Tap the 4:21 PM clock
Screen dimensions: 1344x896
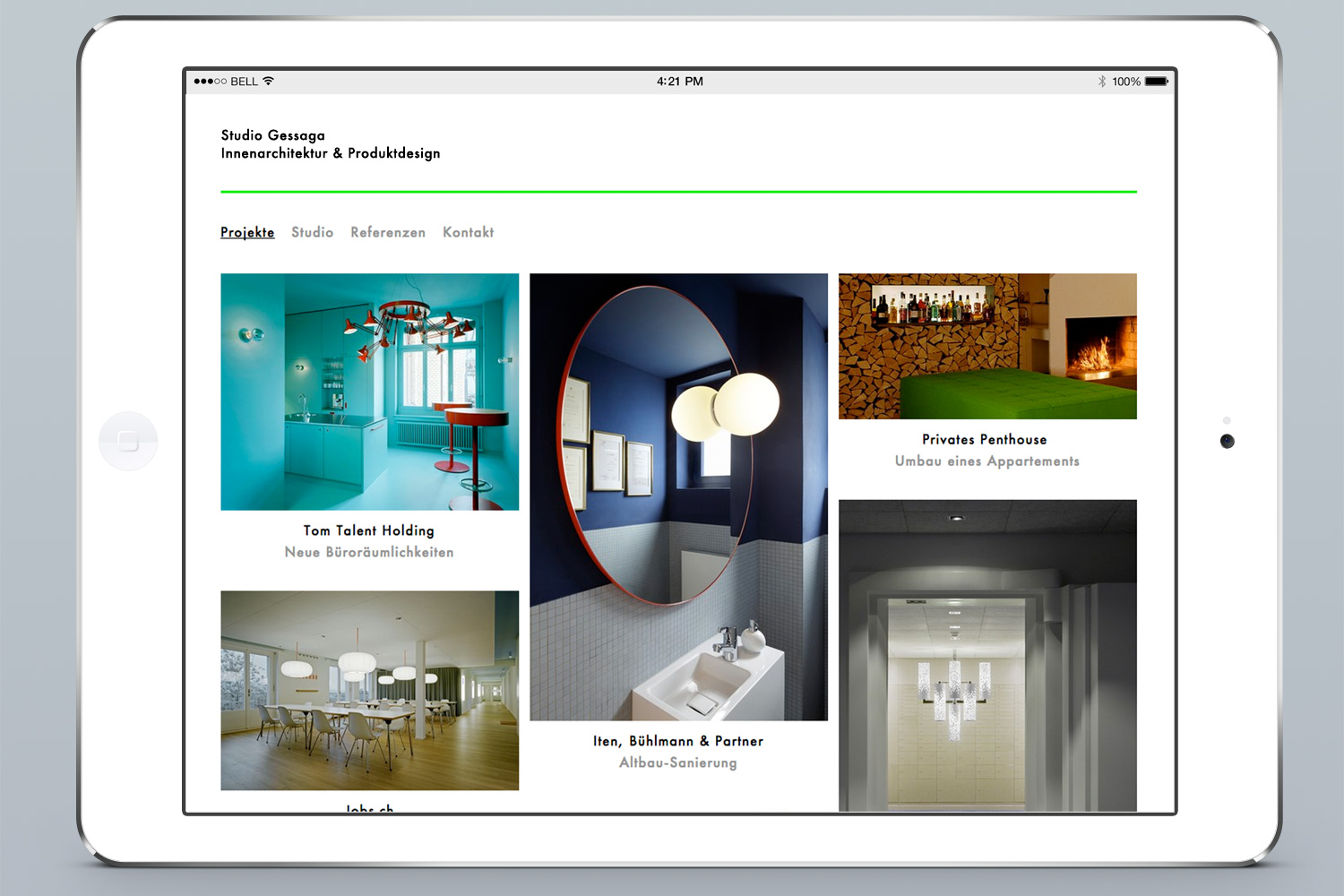click(680, 81)
